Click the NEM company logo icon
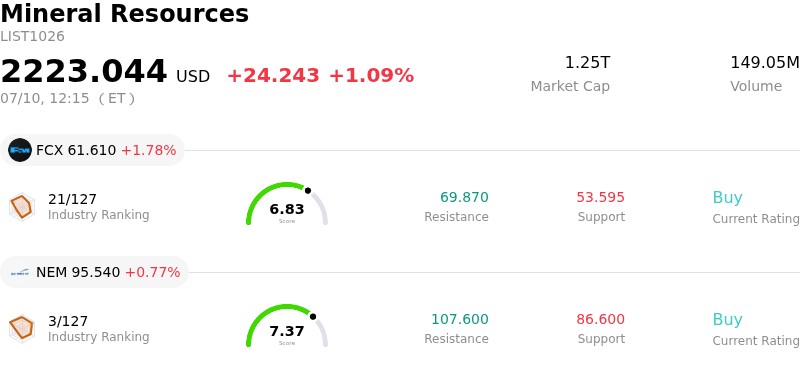 pyautogui.click(x=20, y=272)
